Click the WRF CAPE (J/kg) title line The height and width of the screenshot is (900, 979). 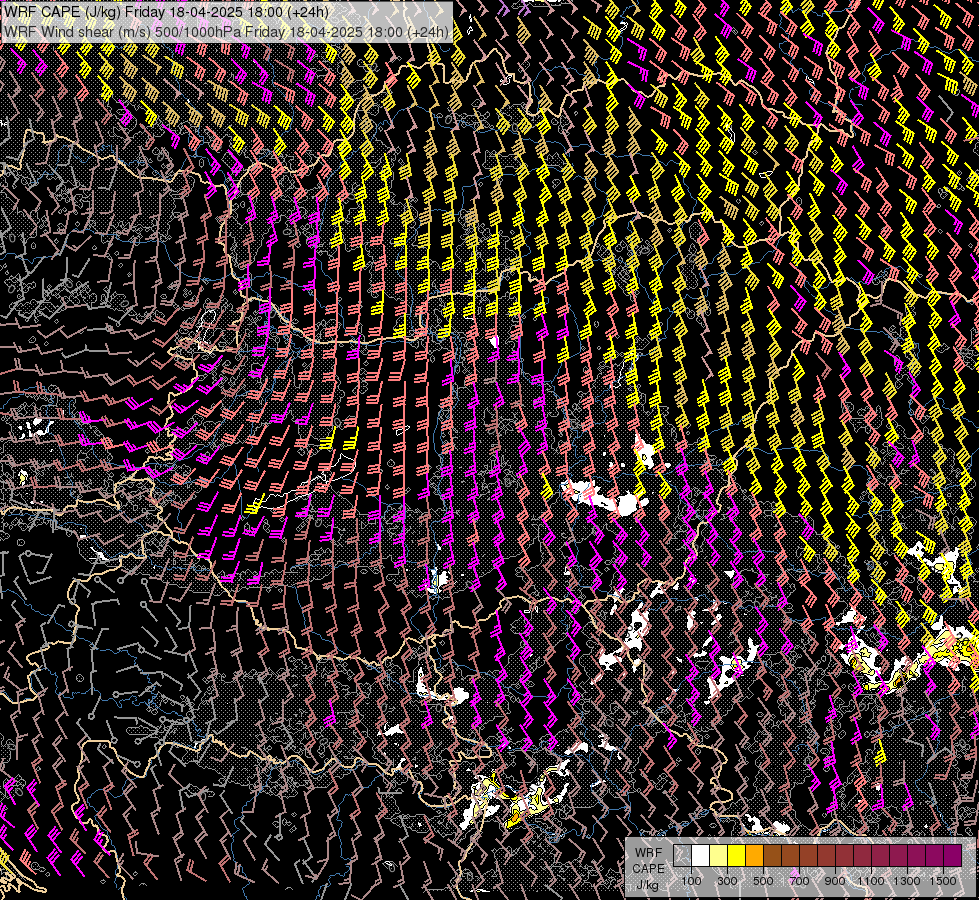(166, 12)
